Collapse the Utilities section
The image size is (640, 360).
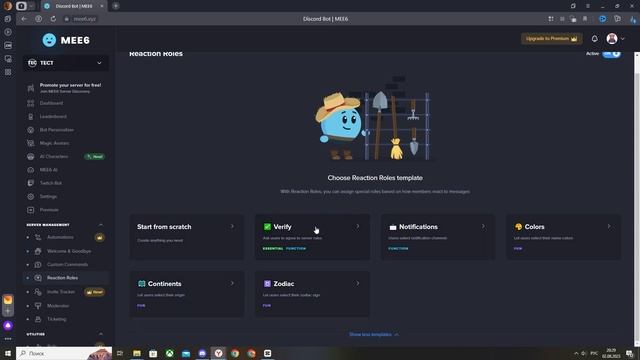coord(100,334)
